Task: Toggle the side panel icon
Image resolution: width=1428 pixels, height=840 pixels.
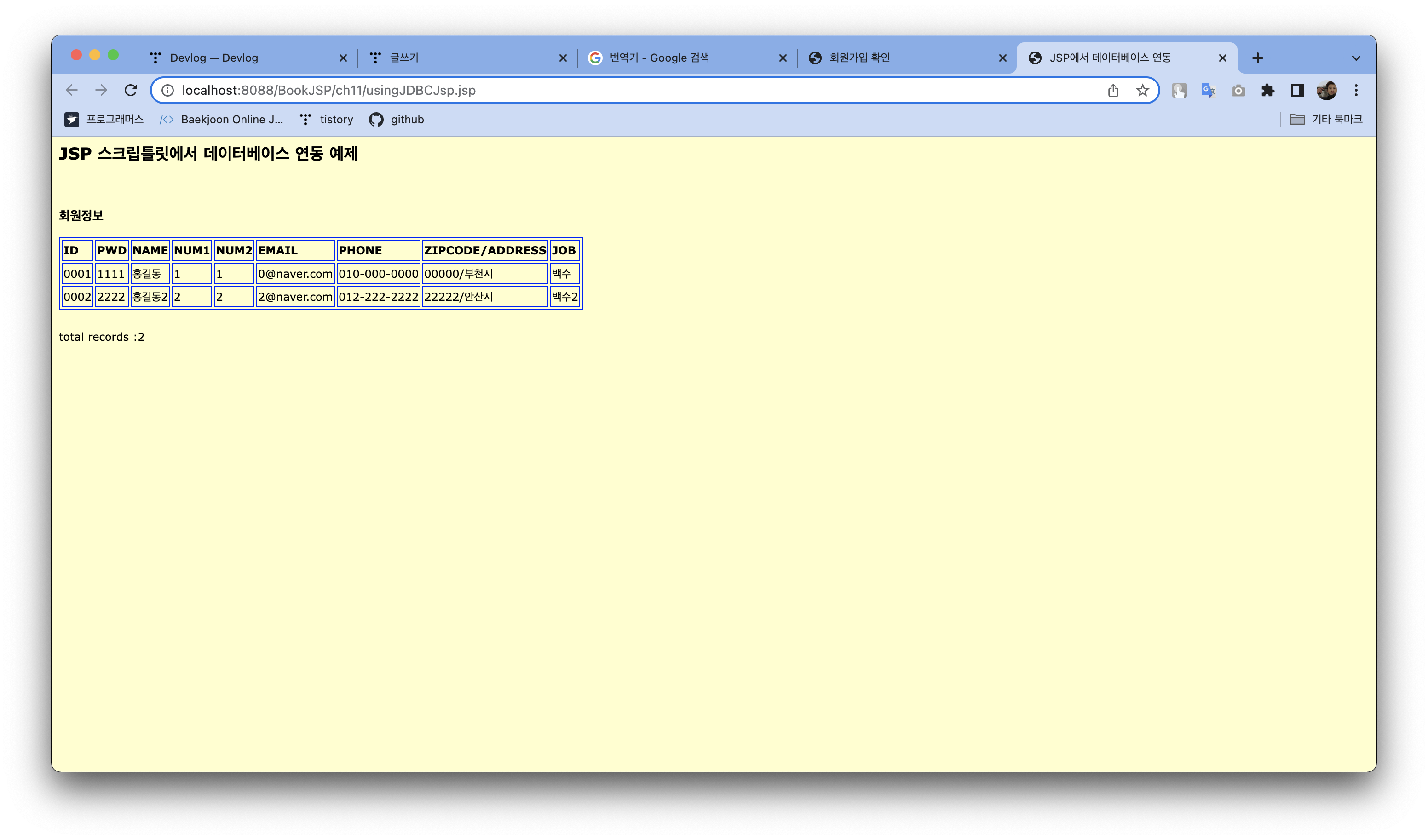Action: click(x=1297, y=90)
